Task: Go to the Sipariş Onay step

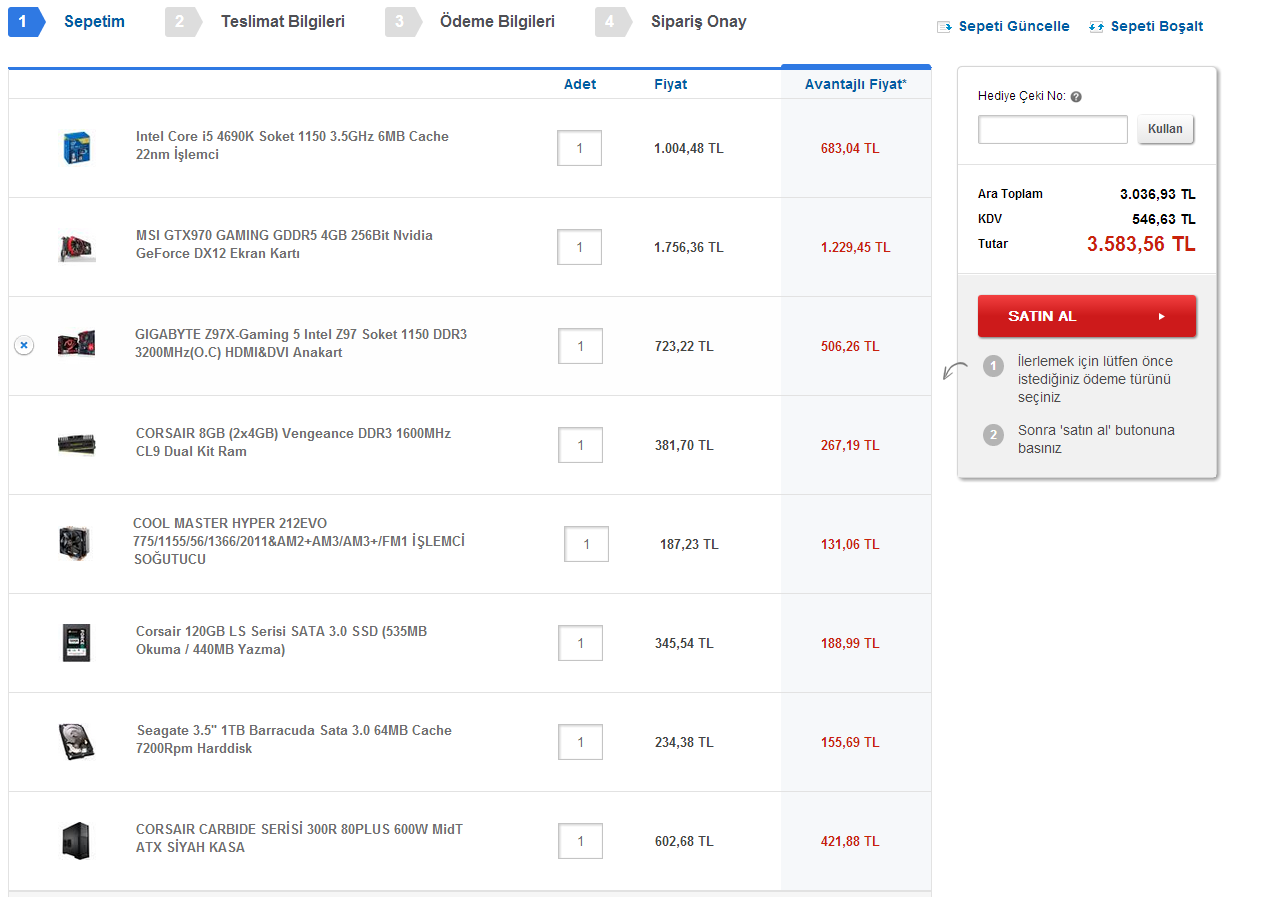Action: tap(698, 20)
